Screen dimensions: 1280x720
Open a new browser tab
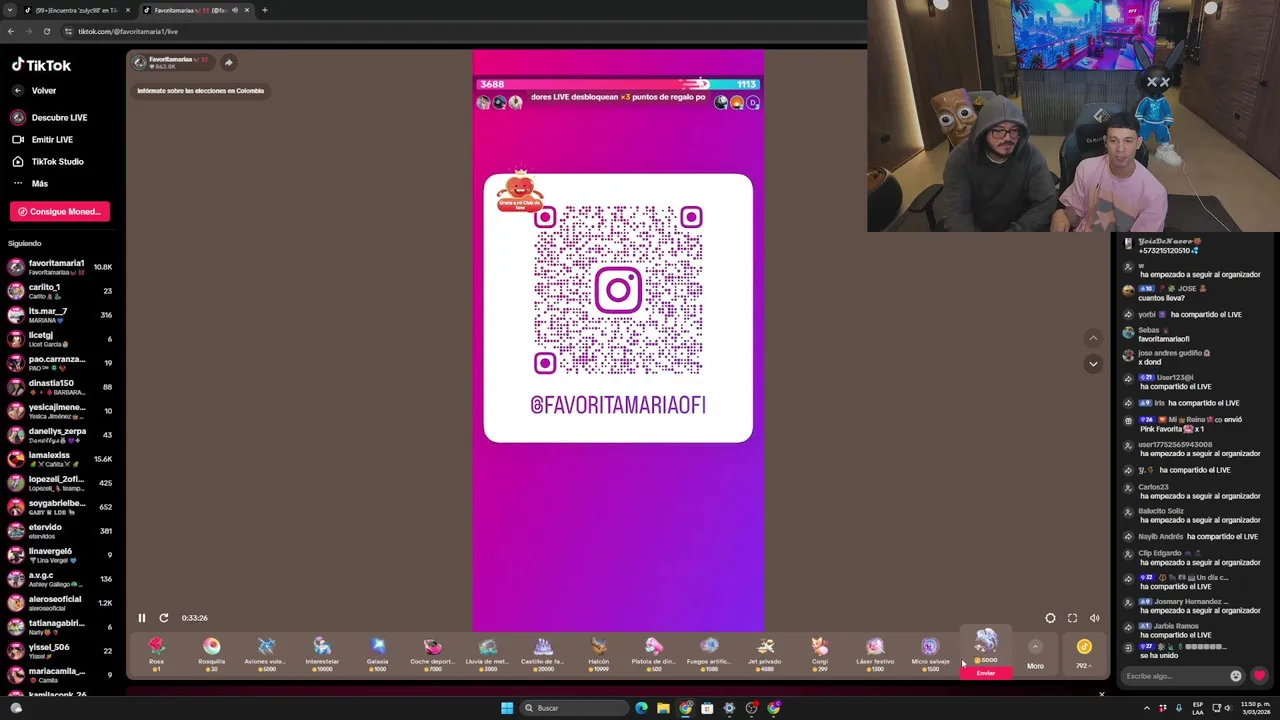[264, 10]
